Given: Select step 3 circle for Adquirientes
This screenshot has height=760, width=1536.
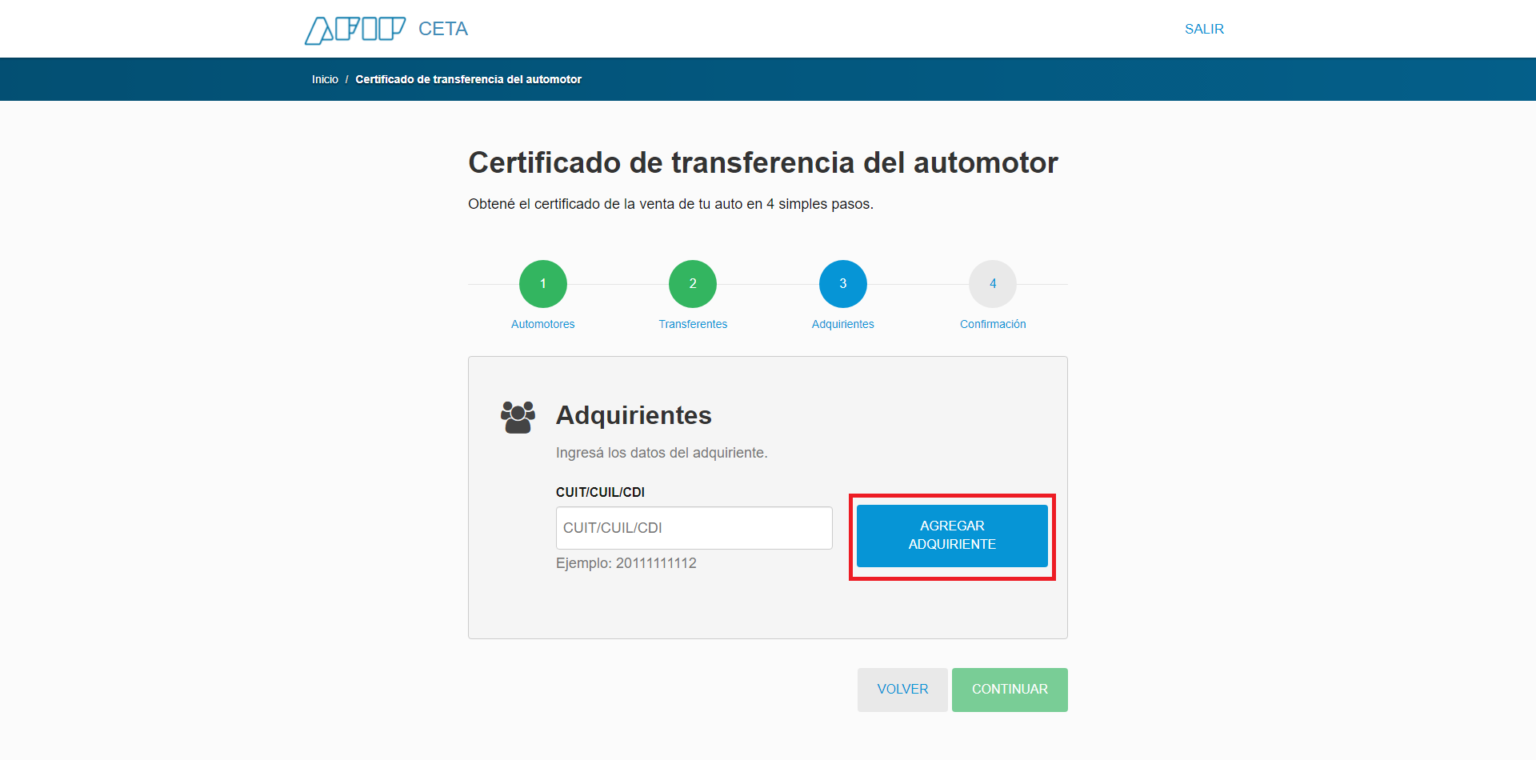Looking at the screenshot, I should click(843, 284).
